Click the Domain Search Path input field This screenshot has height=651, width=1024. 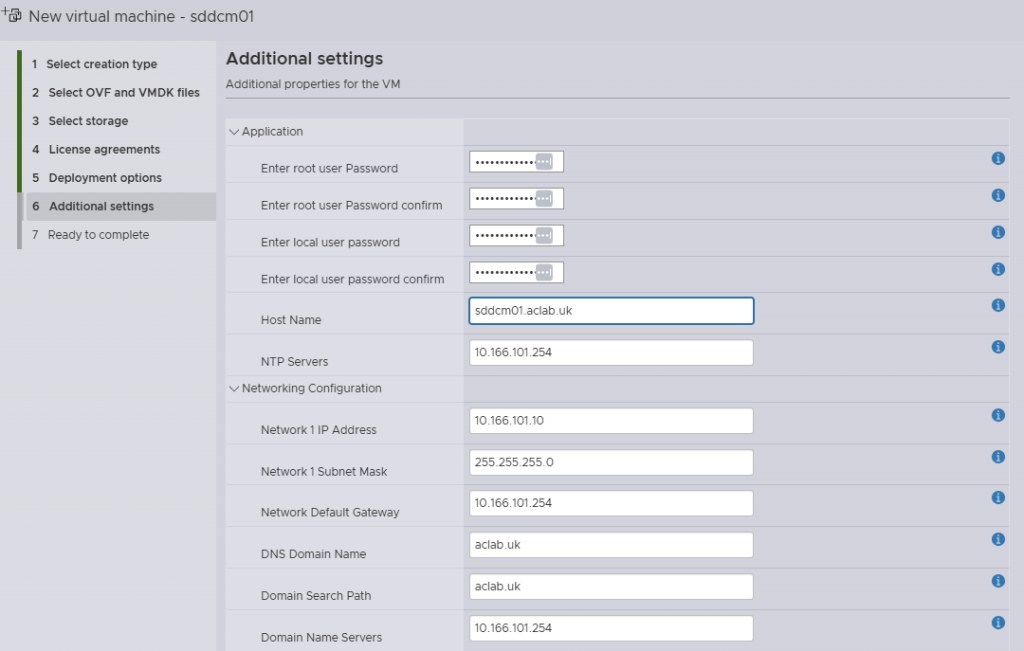click(x=610, y=587)
